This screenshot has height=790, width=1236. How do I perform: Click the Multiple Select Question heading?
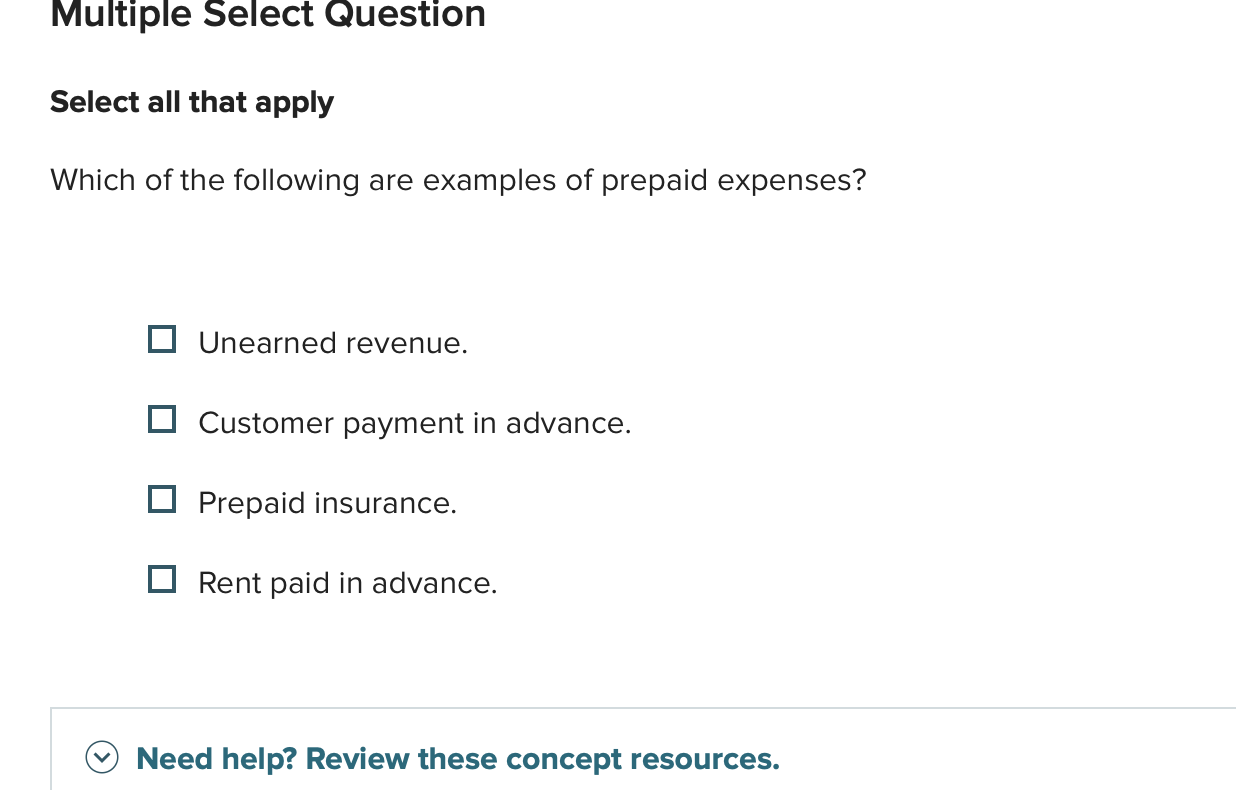coord(268,15)
